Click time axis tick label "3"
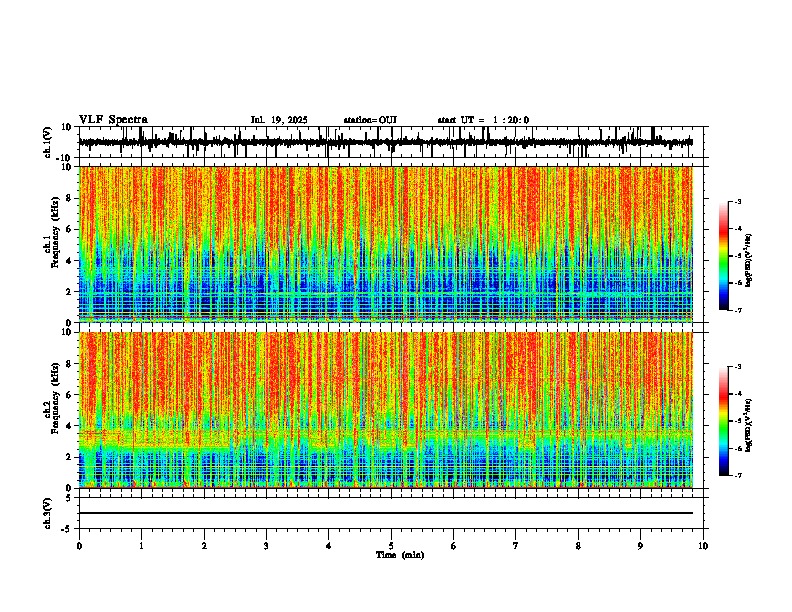 (266, 546)
